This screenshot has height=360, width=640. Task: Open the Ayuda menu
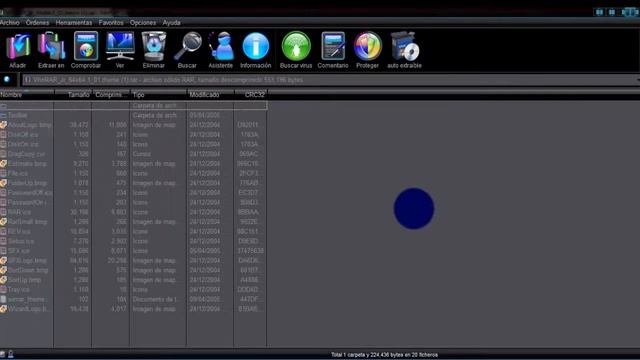[x=171, y=23]
